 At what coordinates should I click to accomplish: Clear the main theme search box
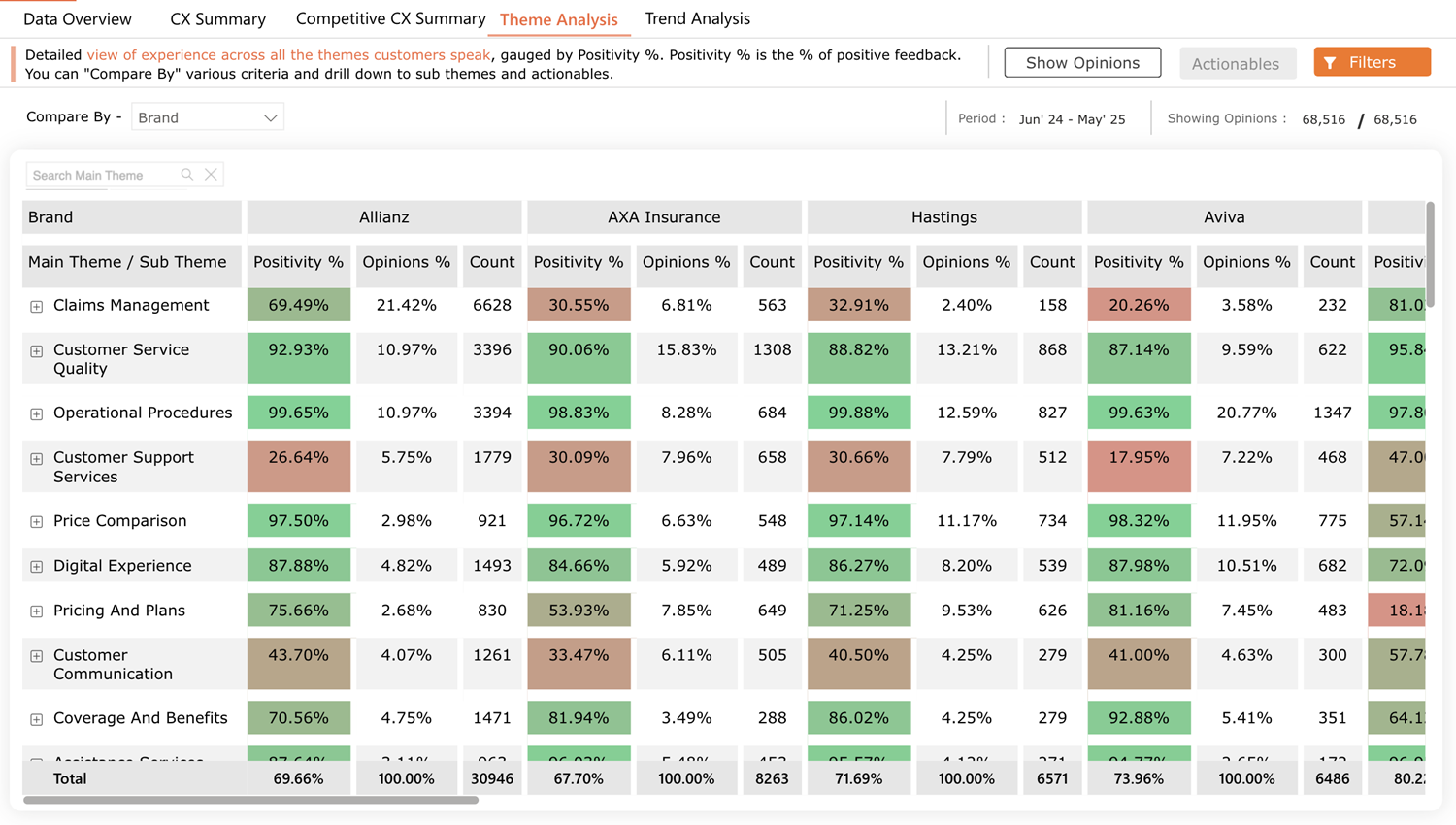[211, 175]
